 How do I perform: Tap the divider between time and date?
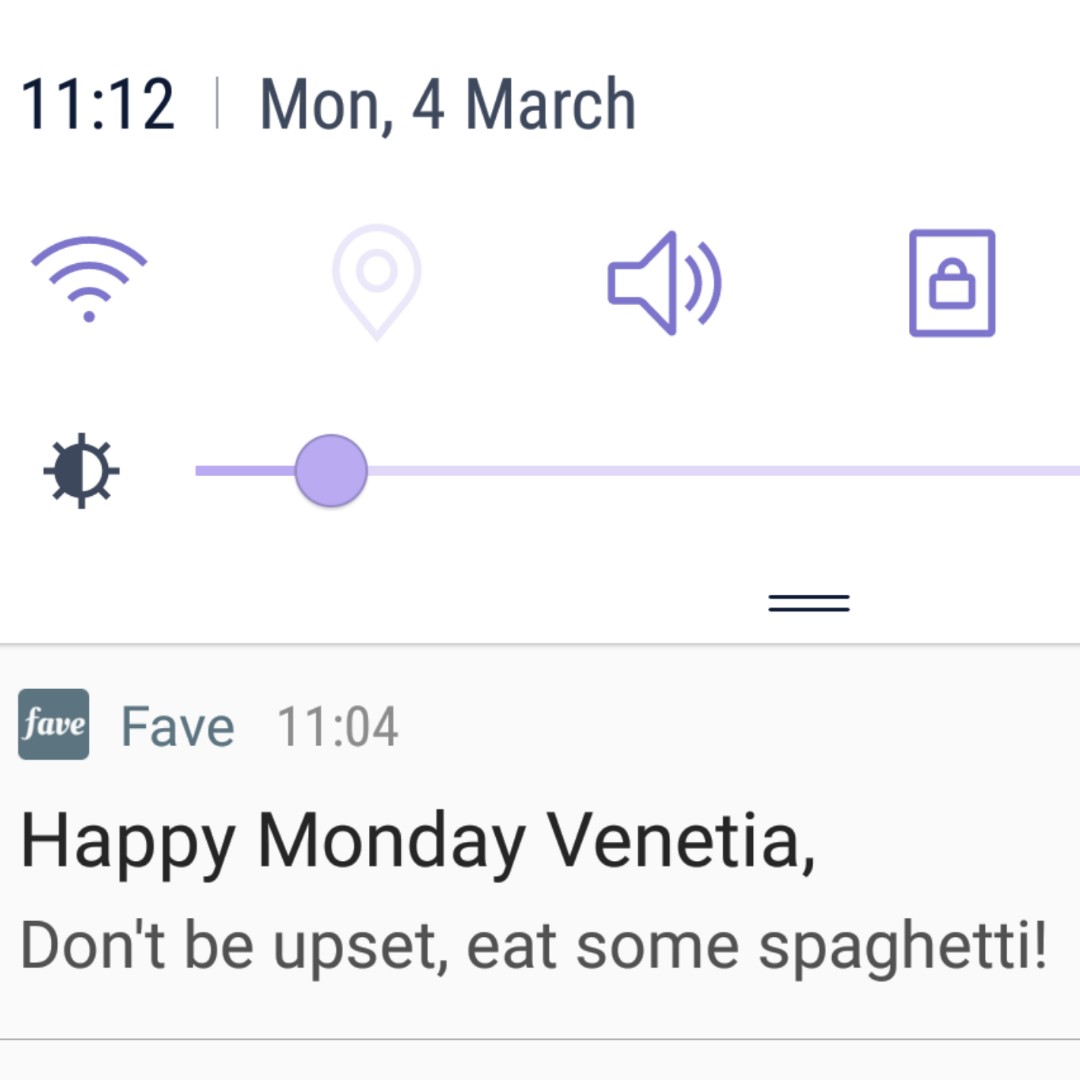point(218,103)
